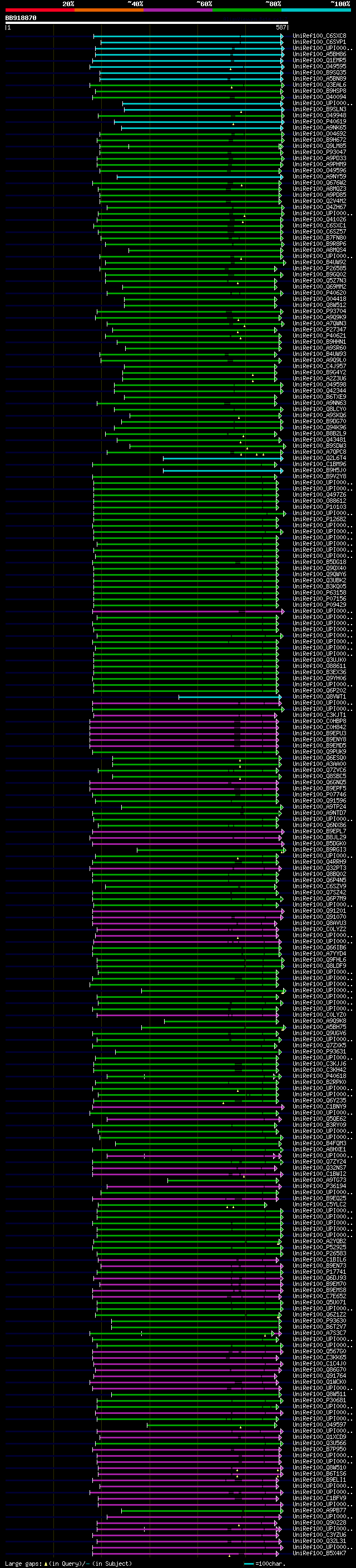The height and width of the screenshot is (1568, 356).
Task: Click the query name BB918870
Action: tap(21, 18)
